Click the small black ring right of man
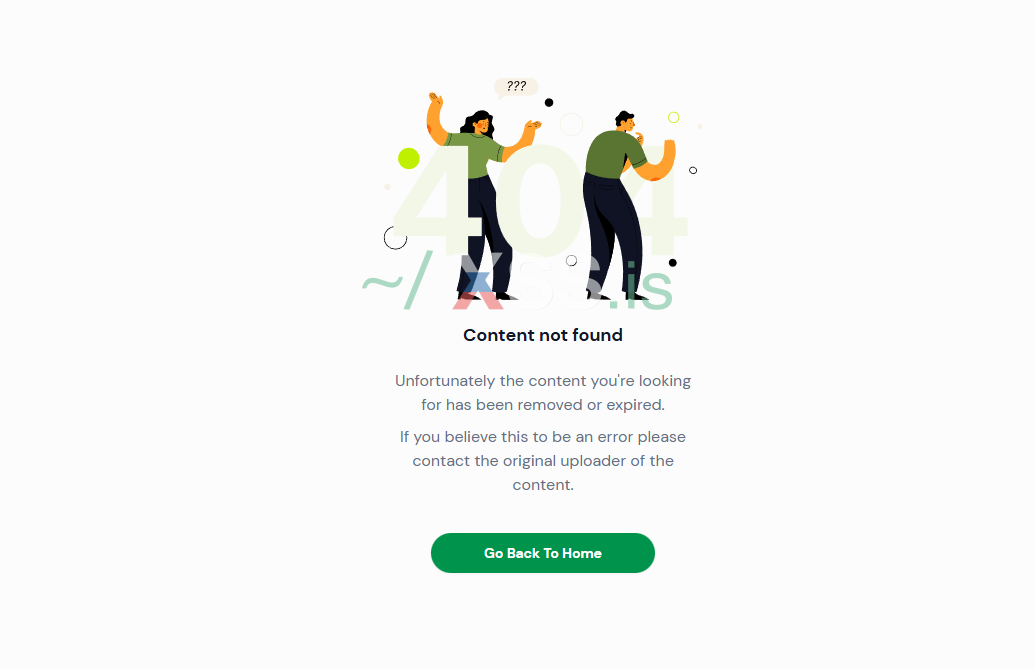 pyautogui.click(x=693, y=170)
